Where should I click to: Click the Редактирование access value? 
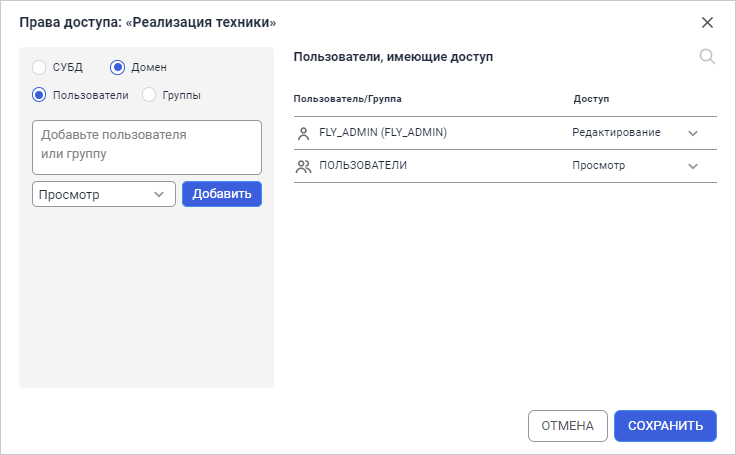pyautogui.click(x=616, y=133)
